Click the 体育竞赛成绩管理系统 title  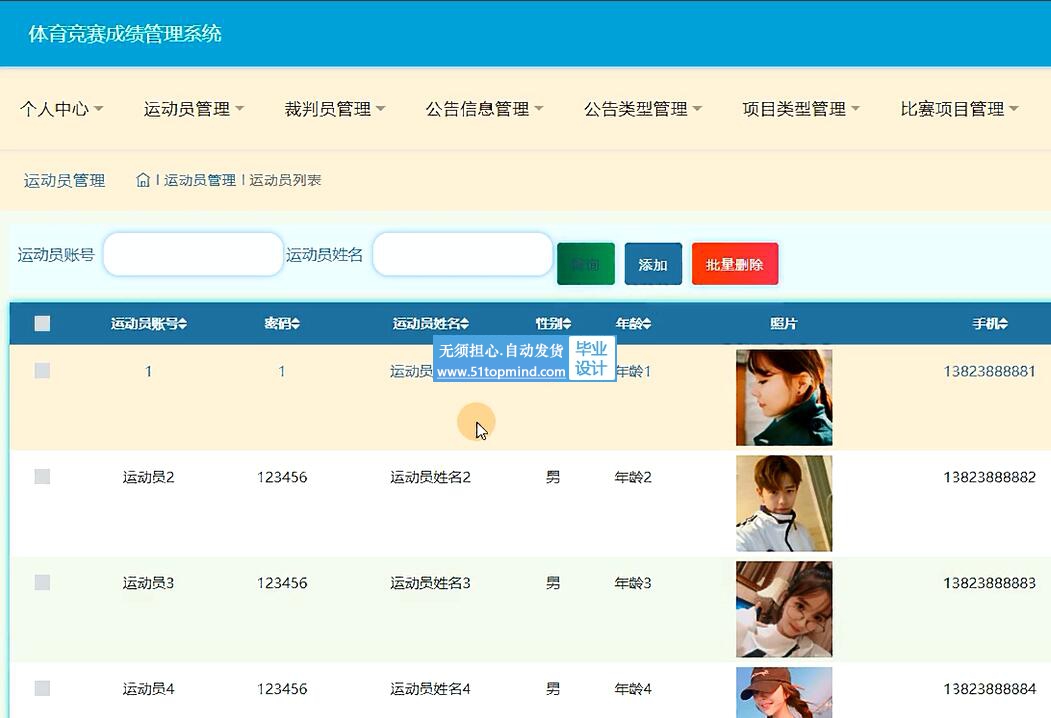click(x=125, y=34)
